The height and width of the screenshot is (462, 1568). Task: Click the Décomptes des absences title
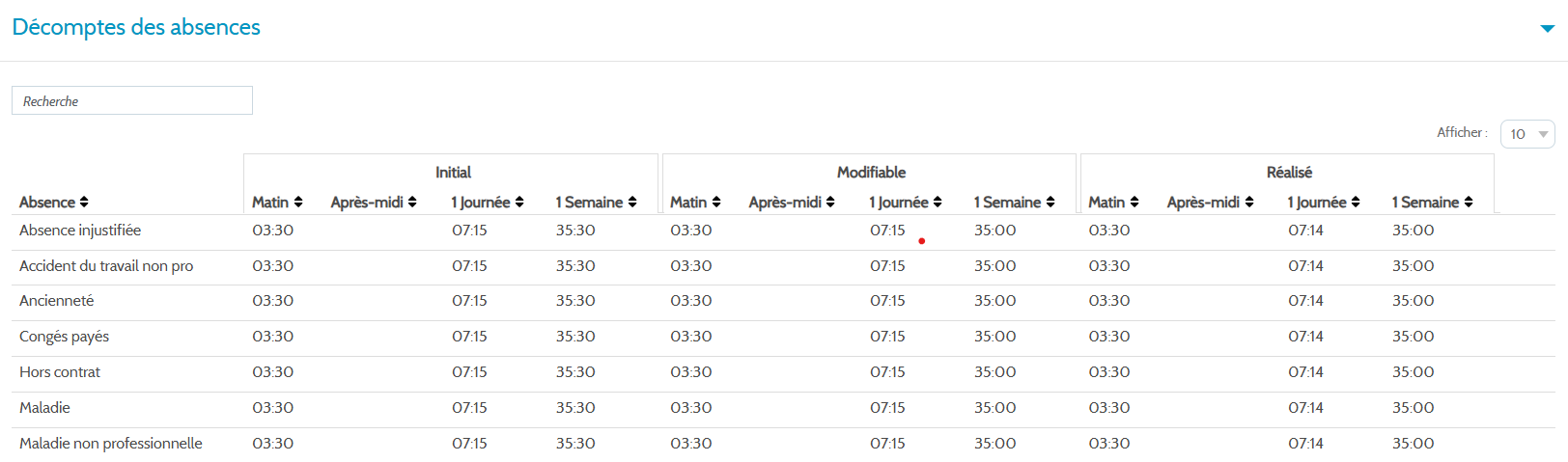[136, 27]
